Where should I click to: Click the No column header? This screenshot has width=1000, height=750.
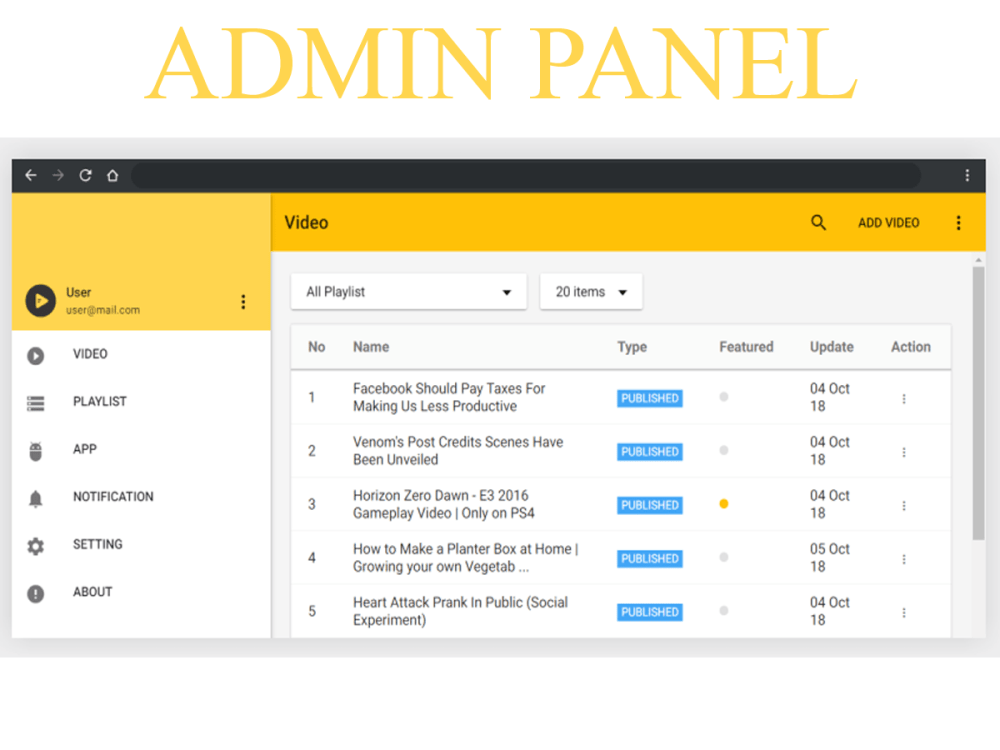click(317, 347)
